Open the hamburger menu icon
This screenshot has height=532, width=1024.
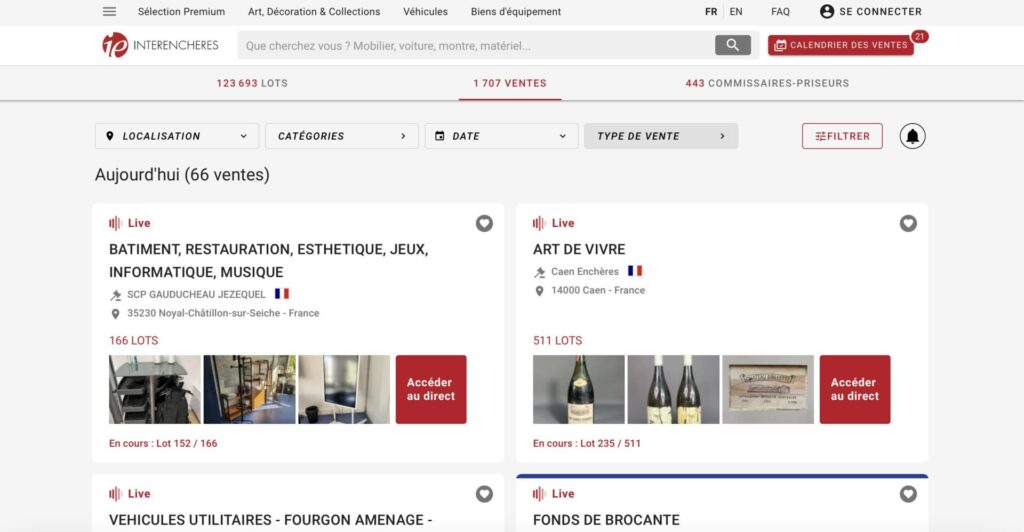109,12
